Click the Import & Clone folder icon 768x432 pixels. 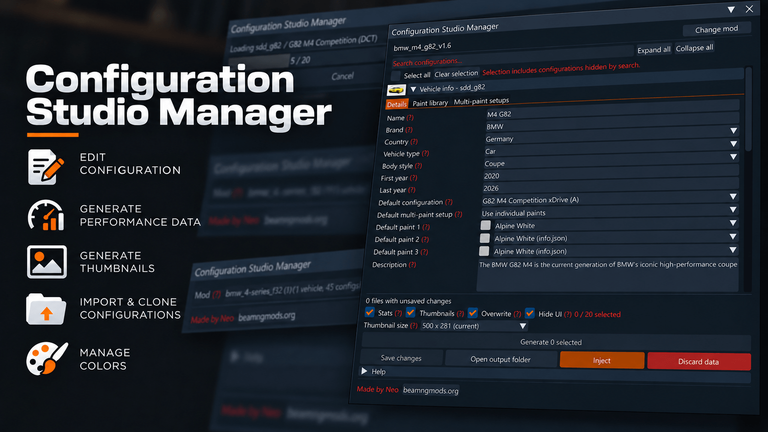(46, 309)
